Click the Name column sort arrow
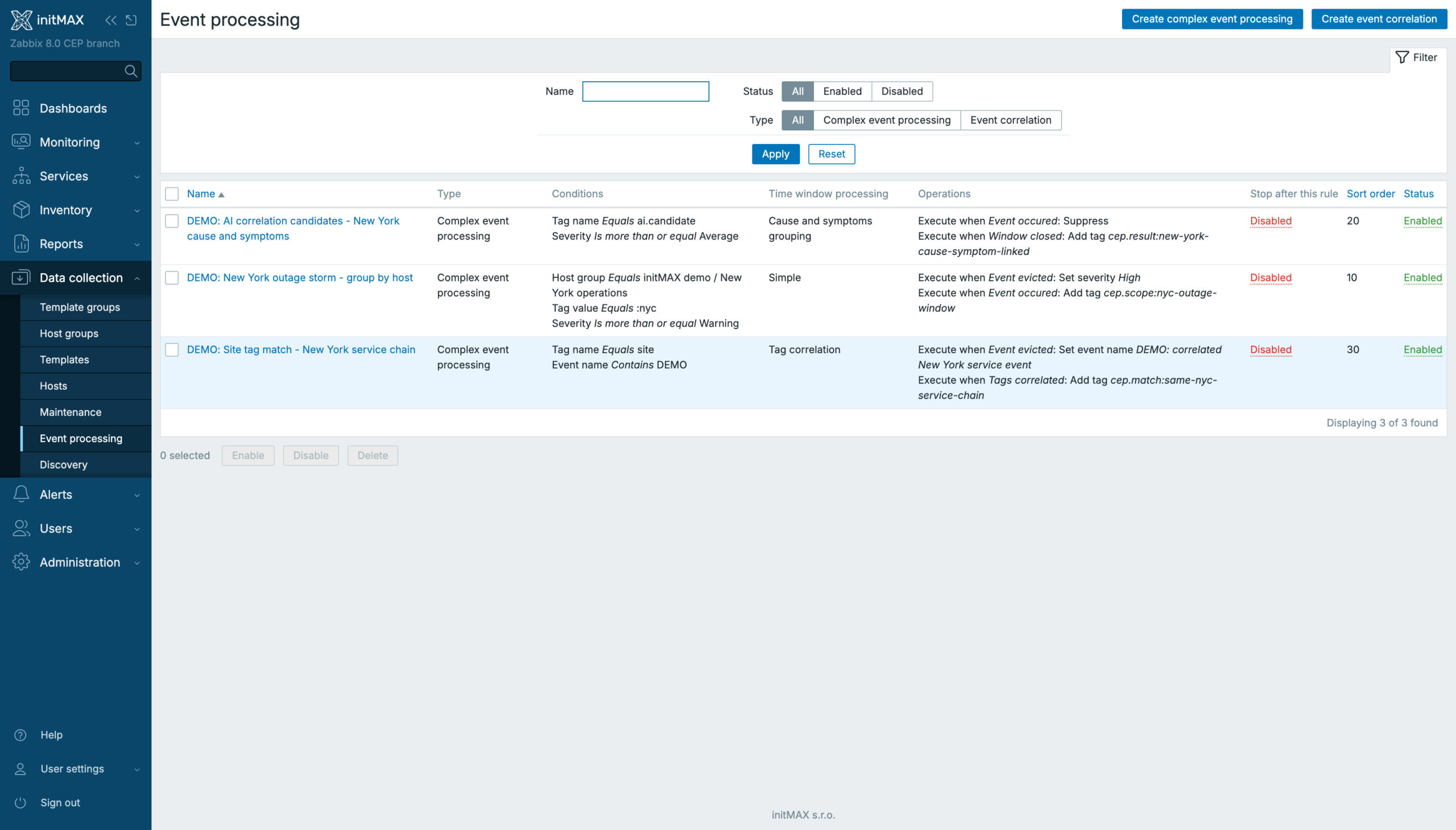The width and height of the screenshot is (1456, 830). pyautogui.click(x=222, y=195)
